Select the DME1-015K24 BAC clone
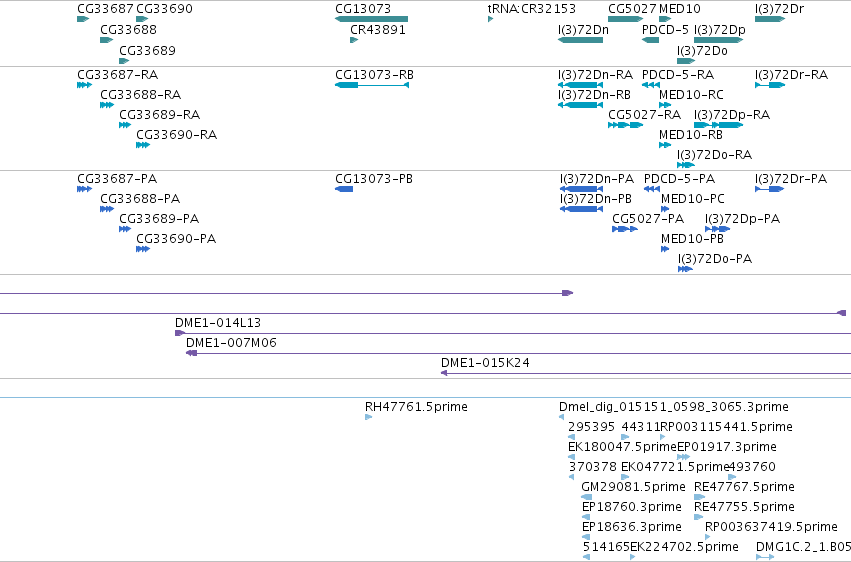 click(646, 373)
